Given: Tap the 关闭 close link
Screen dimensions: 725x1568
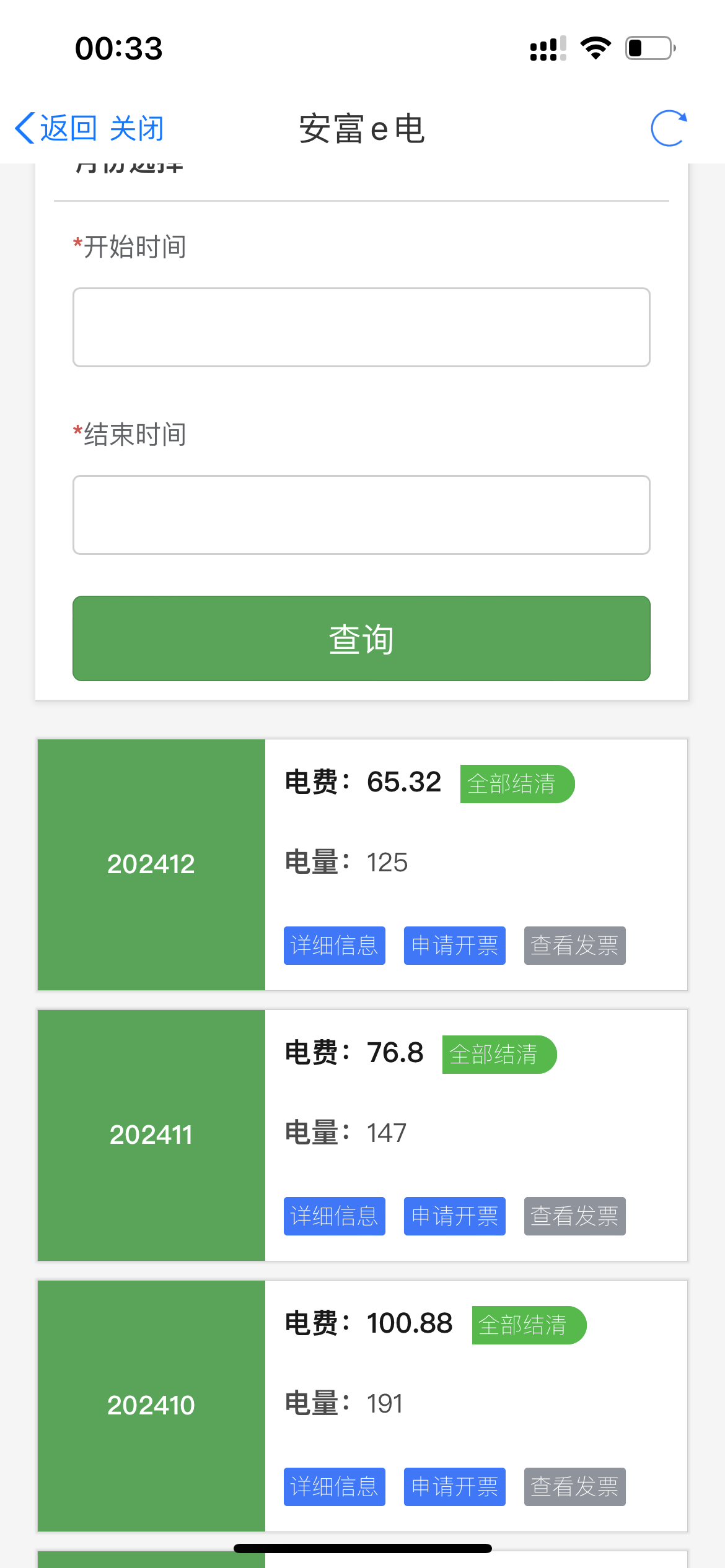Looking at the screenshot, I should [x=136, y=129].
